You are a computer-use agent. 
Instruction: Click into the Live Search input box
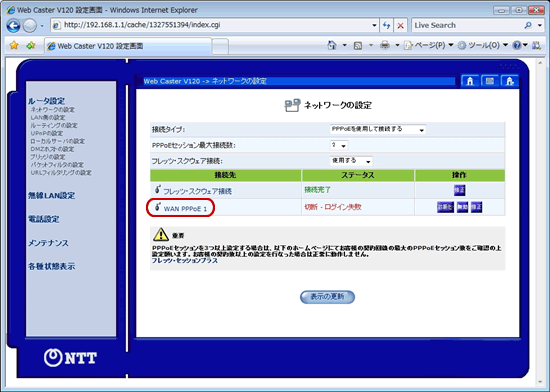tap(468, 25)
